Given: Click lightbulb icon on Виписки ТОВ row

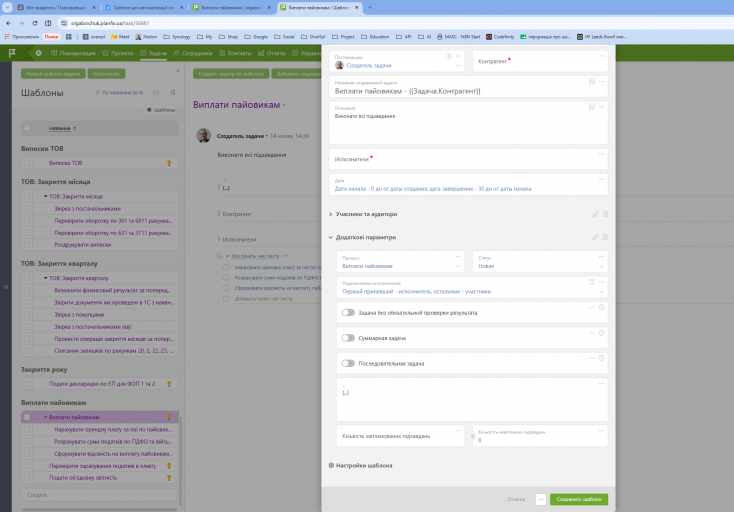Looking at the screenshot, I should click(169, 163).
